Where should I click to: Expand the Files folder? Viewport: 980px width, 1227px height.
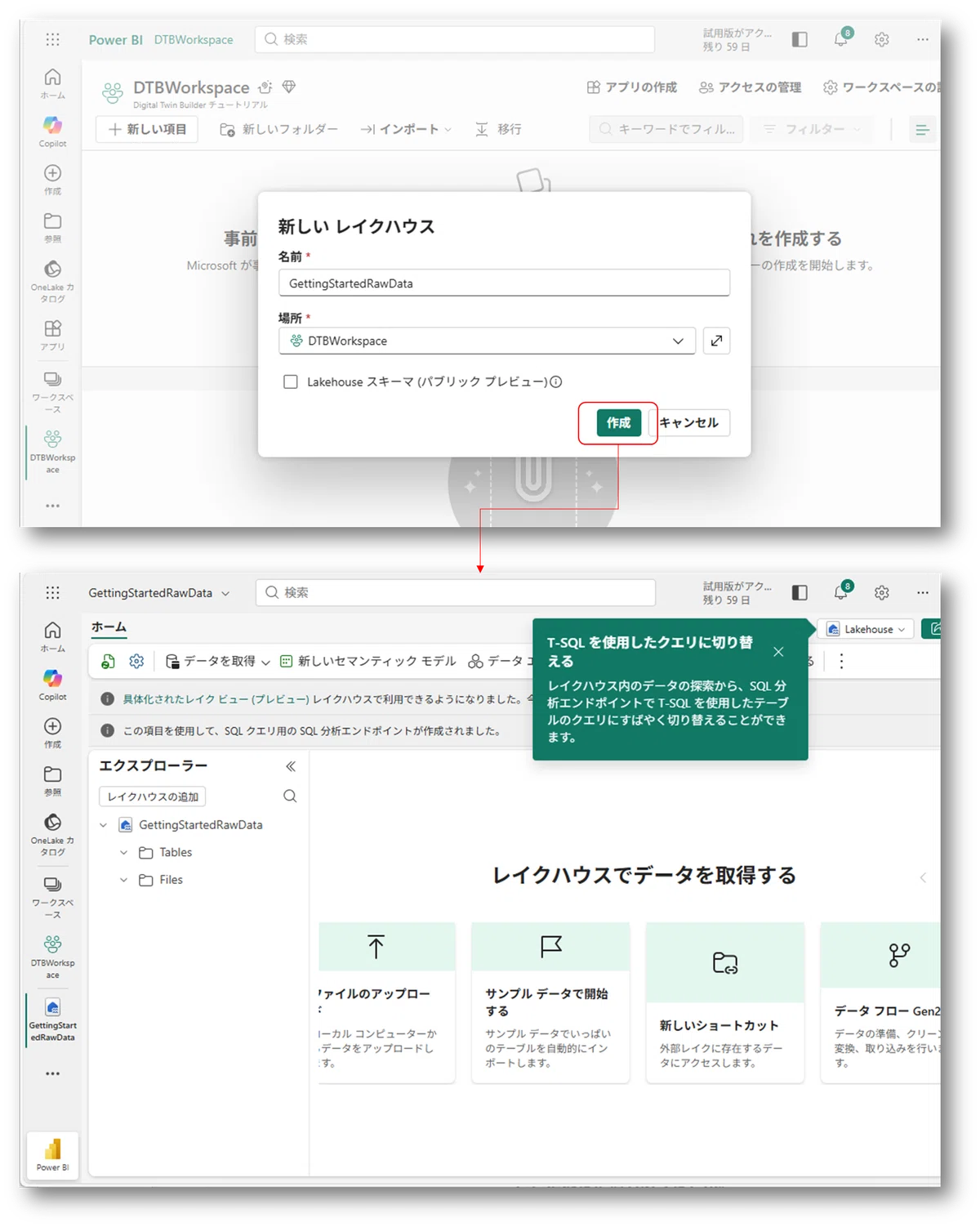tap(124, 880)
